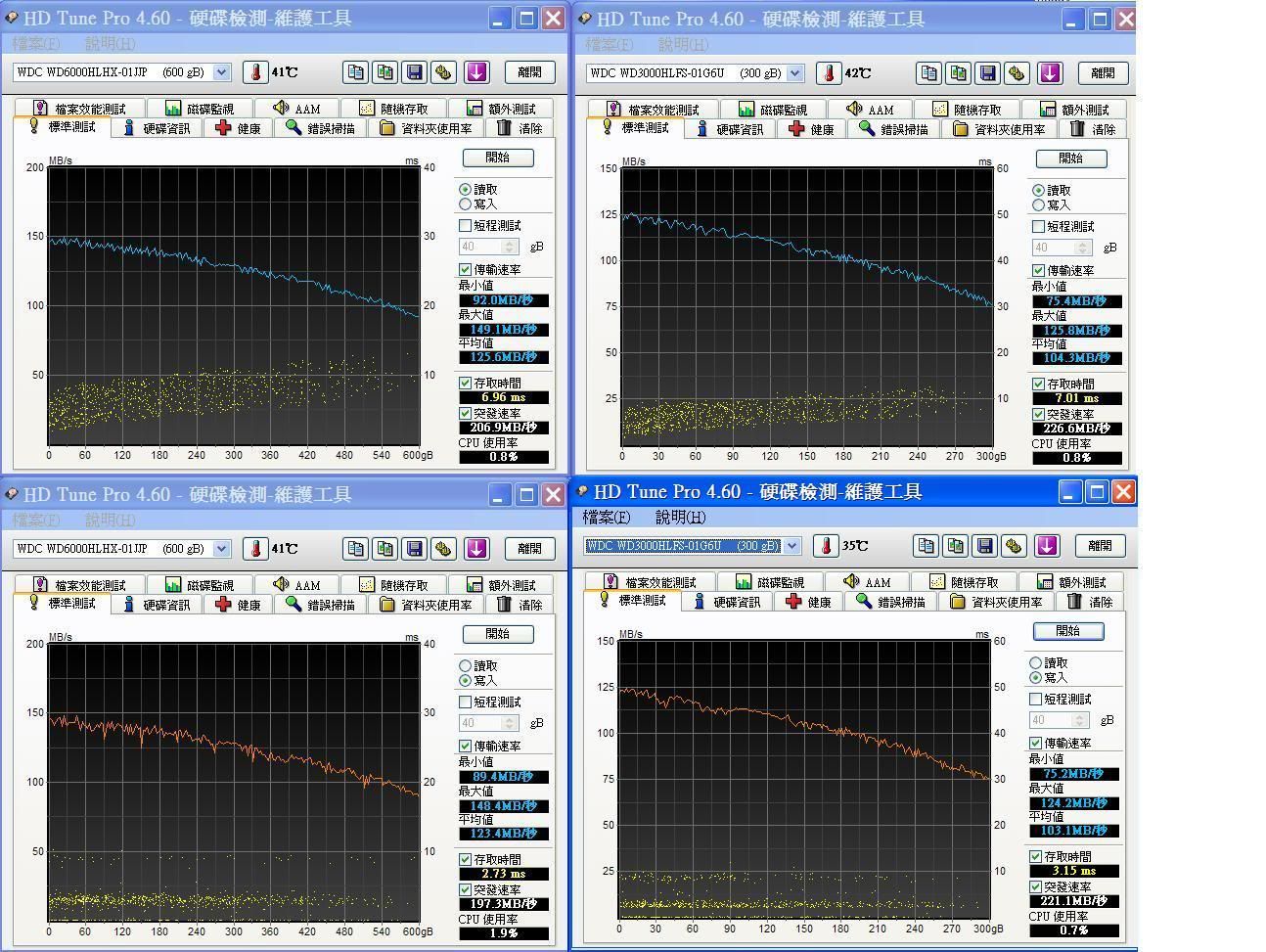Open options wrench icon in 300 GB write-test window
The image size is (1266, 952).
tap(1015, 545)
